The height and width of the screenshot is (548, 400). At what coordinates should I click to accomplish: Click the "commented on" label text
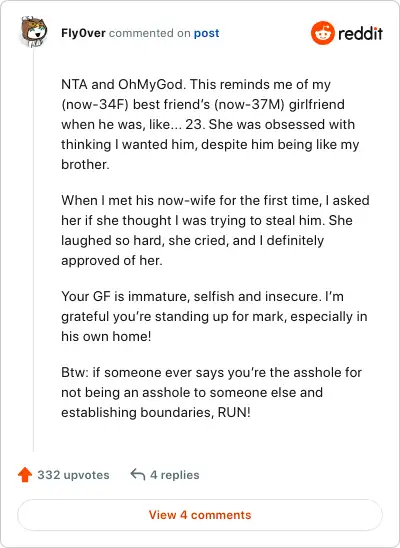click(150, 33)
